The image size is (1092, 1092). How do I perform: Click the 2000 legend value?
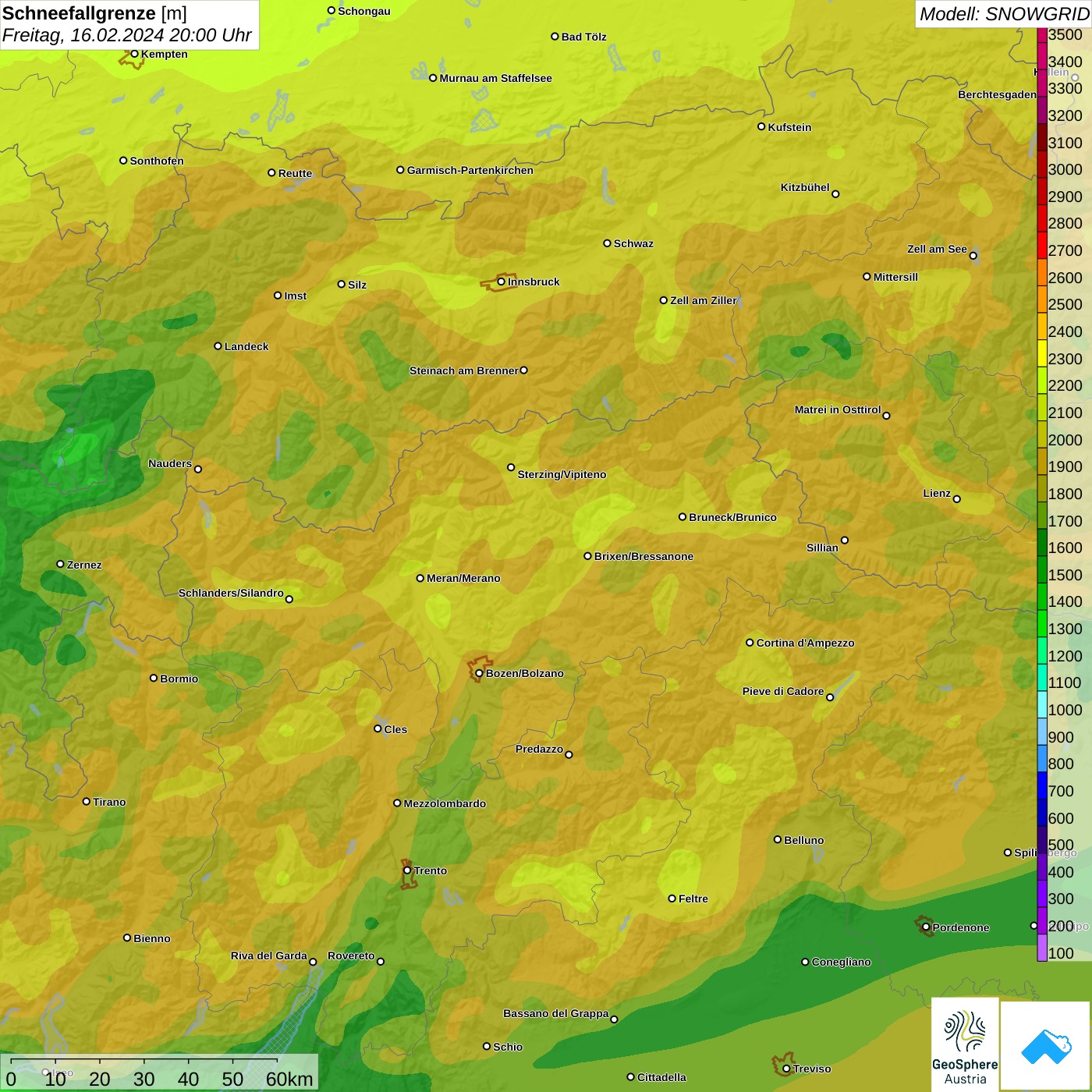click(1065, 440)
